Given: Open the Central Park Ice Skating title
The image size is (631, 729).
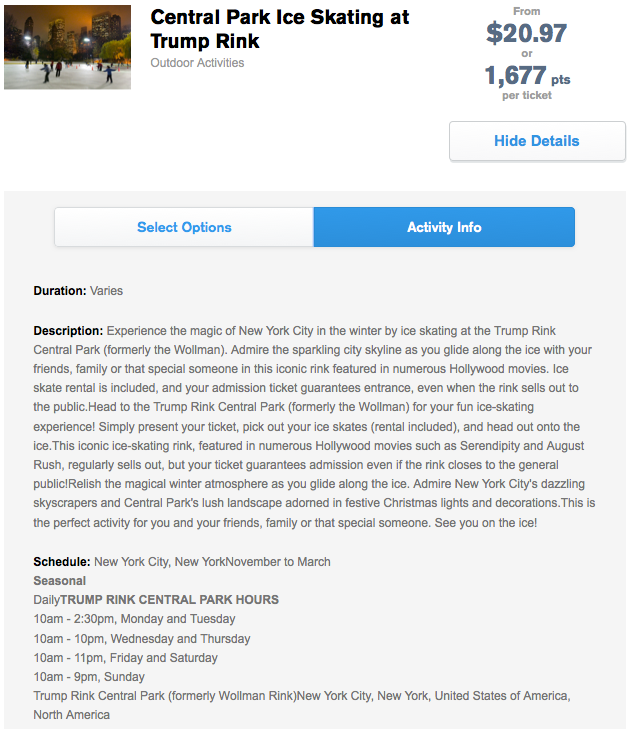Looking at the screenshot, I should coord(279,30).
